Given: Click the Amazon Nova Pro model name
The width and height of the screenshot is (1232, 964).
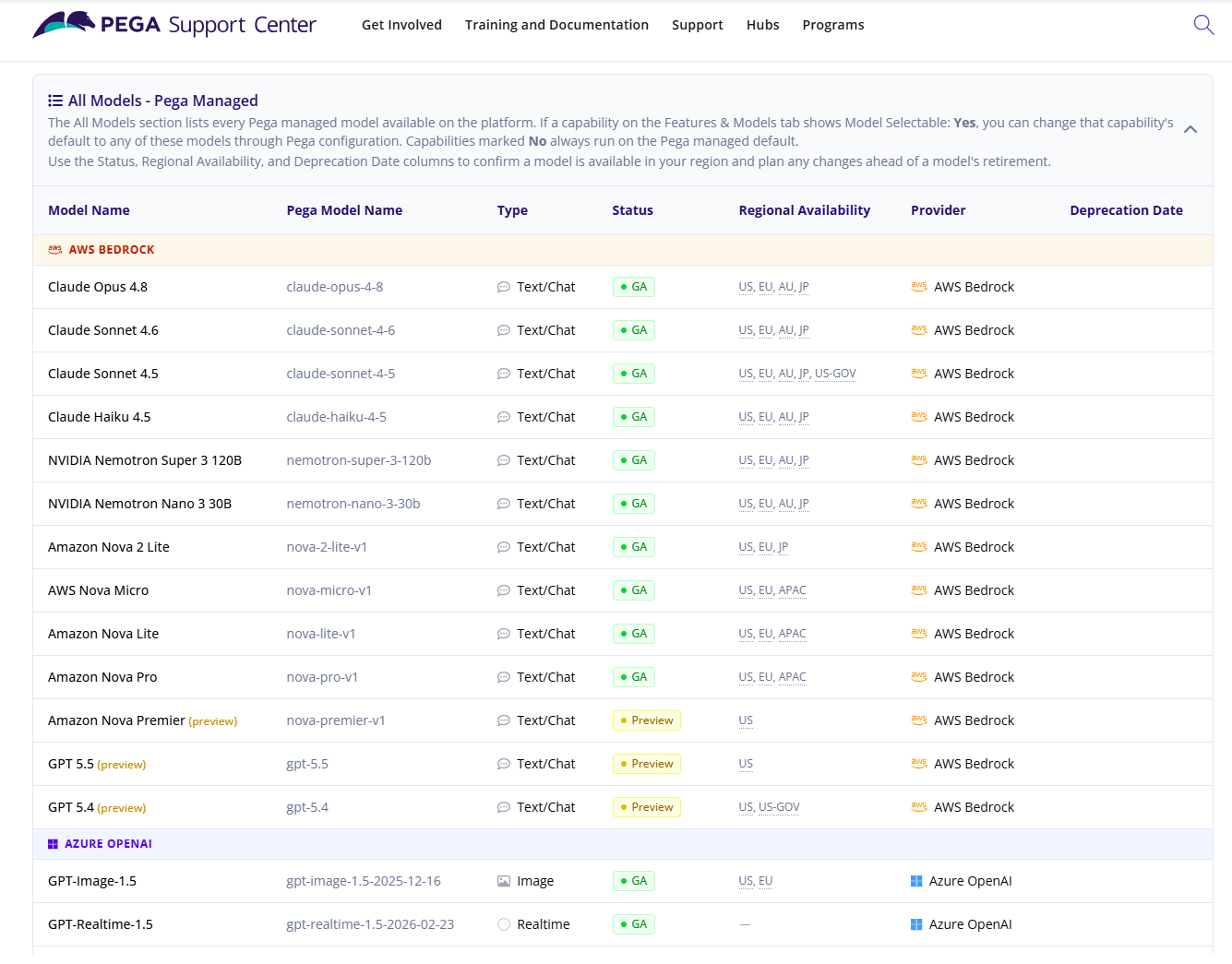Looking at the screenshot, I should click(102, 677).
